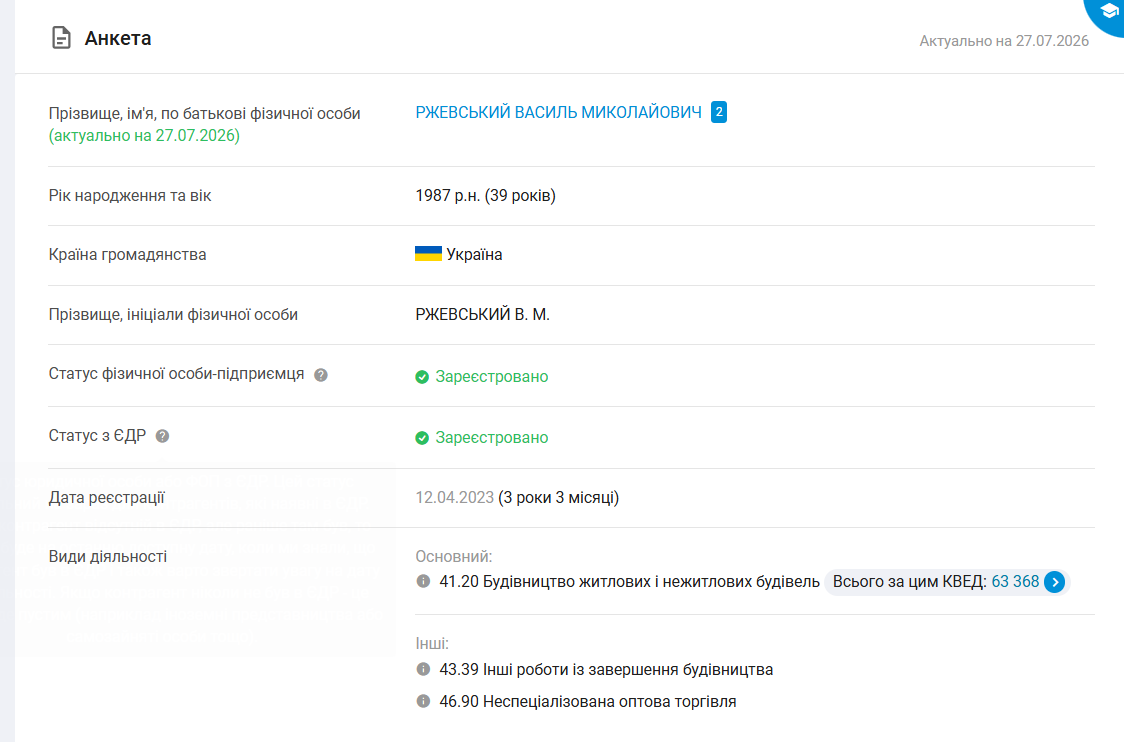Click the Ukraine flag icon

[x=428, y=254]
